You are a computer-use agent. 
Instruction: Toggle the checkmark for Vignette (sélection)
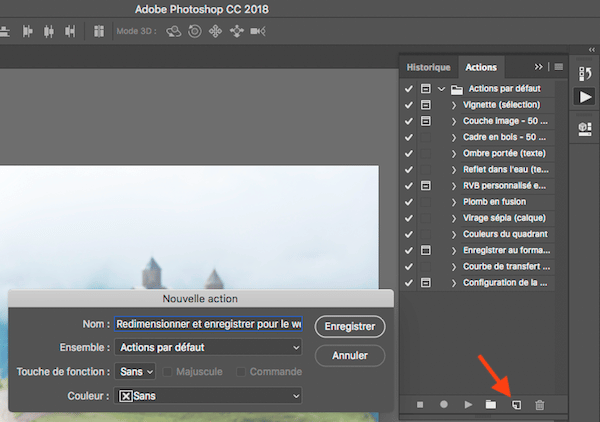pyautogui.click(x=408, y=105)
